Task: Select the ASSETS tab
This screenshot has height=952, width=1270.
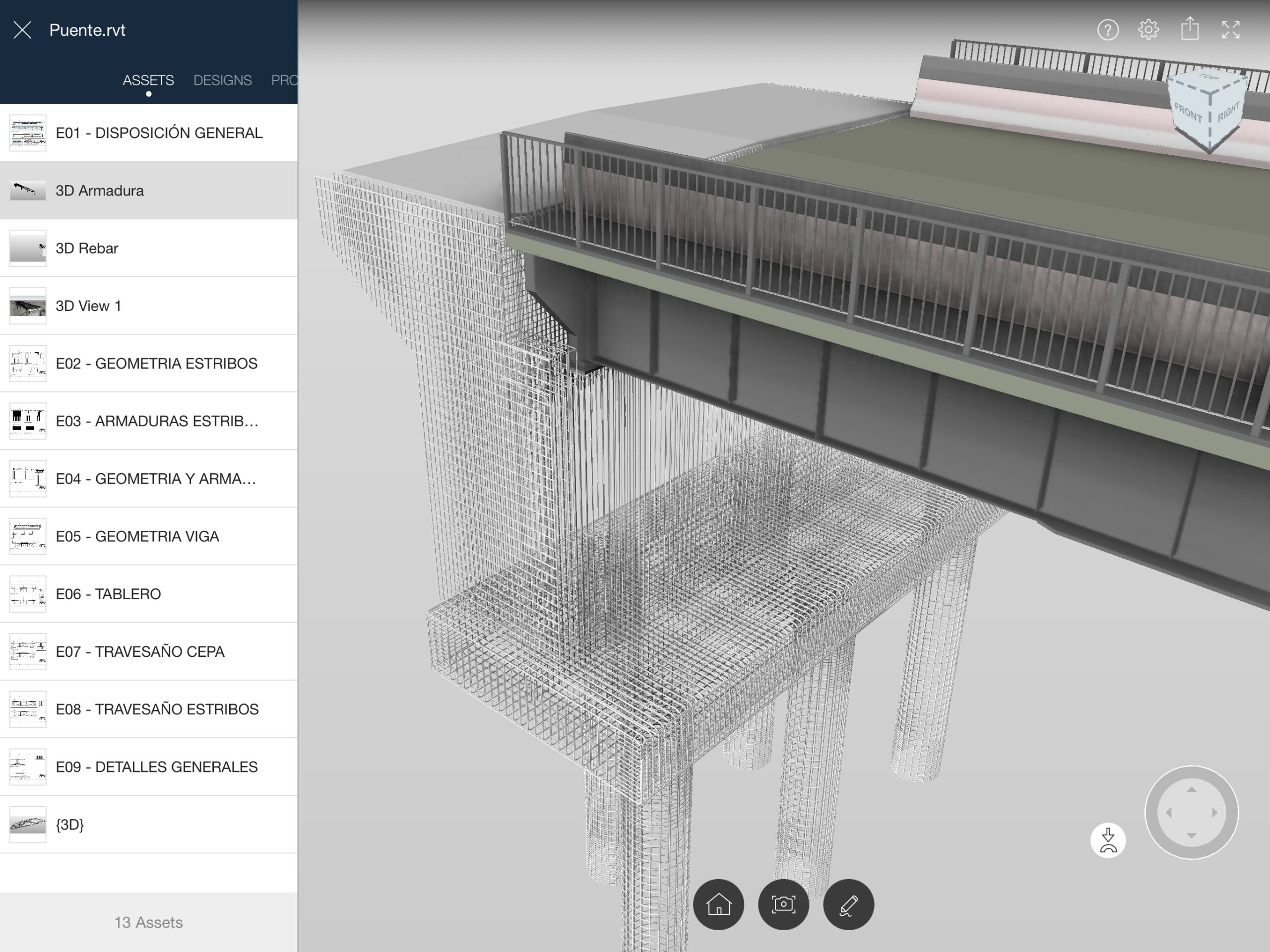Action: 148,80
